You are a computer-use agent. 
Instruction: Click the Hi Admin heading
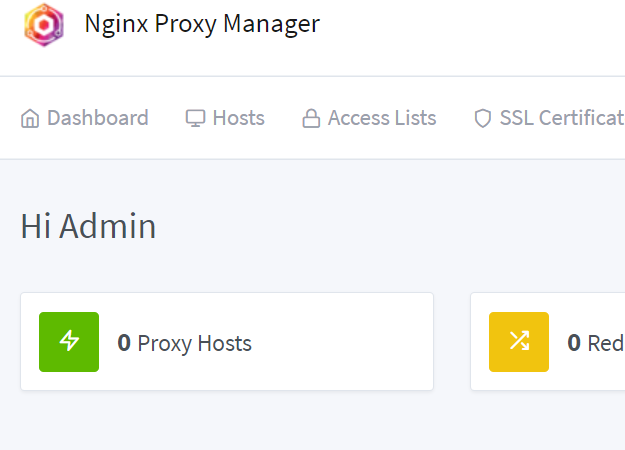(88, 226)
